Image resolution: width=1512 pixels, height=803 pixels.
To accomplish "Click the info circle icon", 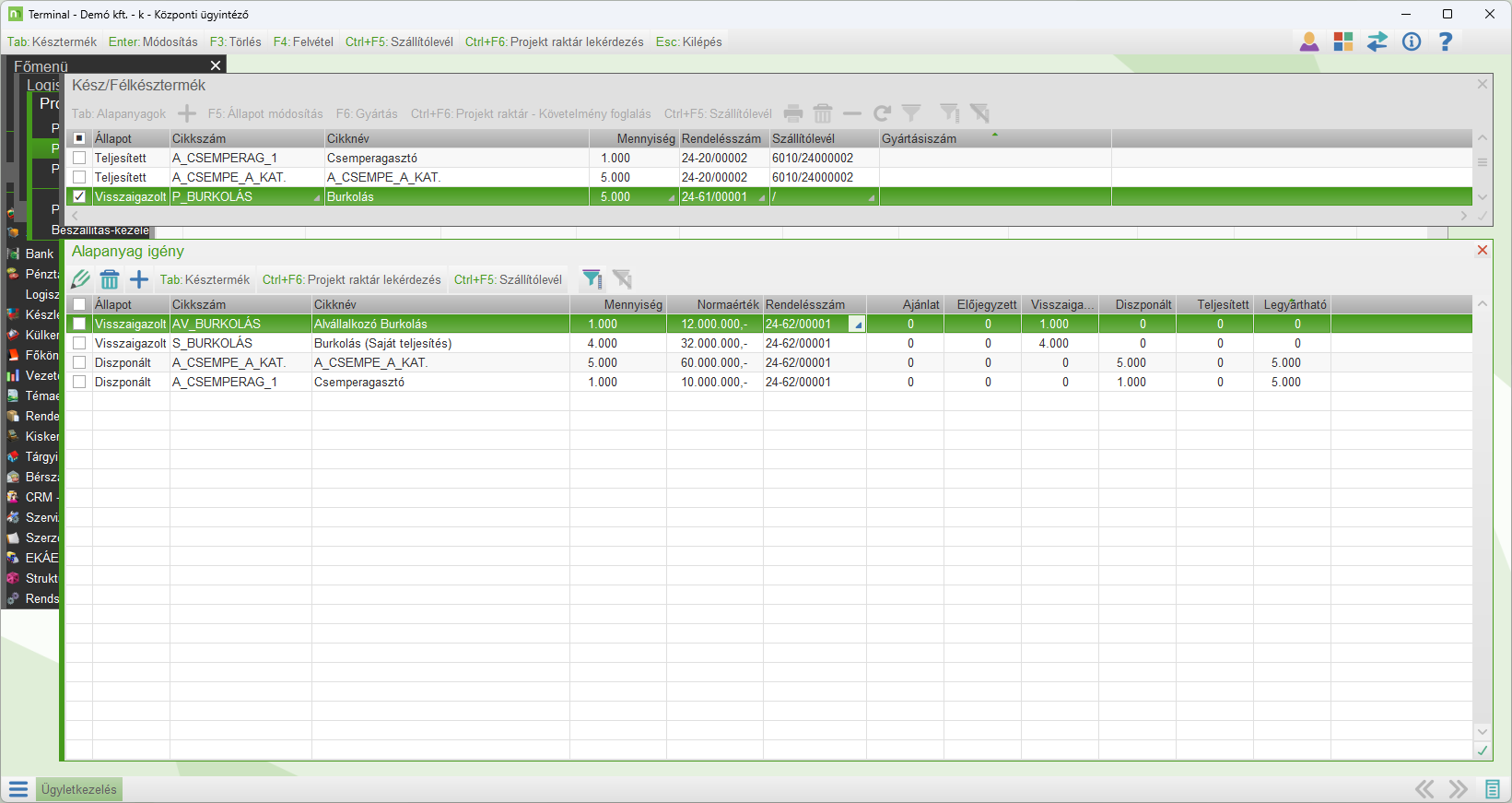I will (x=1411, y=41).
